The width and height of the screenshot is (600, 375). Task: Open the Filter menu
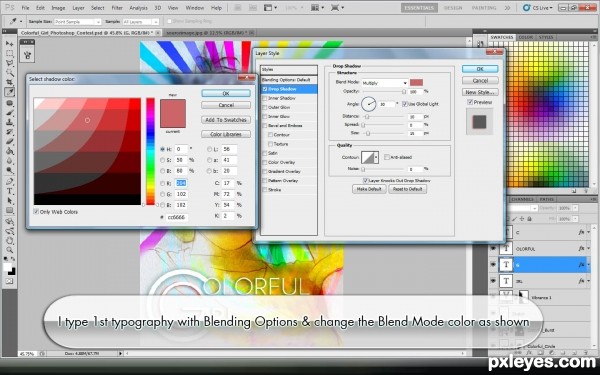(x=117, y=8)
